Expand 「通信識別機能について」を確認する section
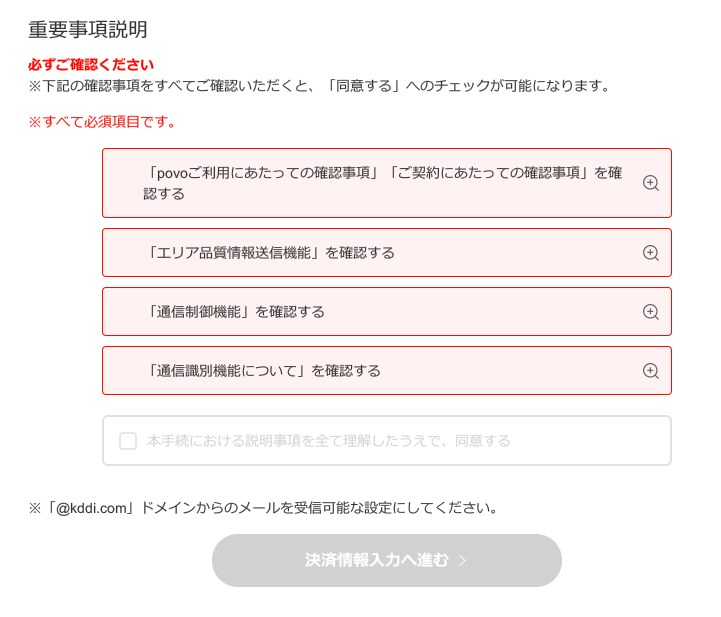This screenshot has width=721, height=617. pyautogui.click(x=387, y=371)
